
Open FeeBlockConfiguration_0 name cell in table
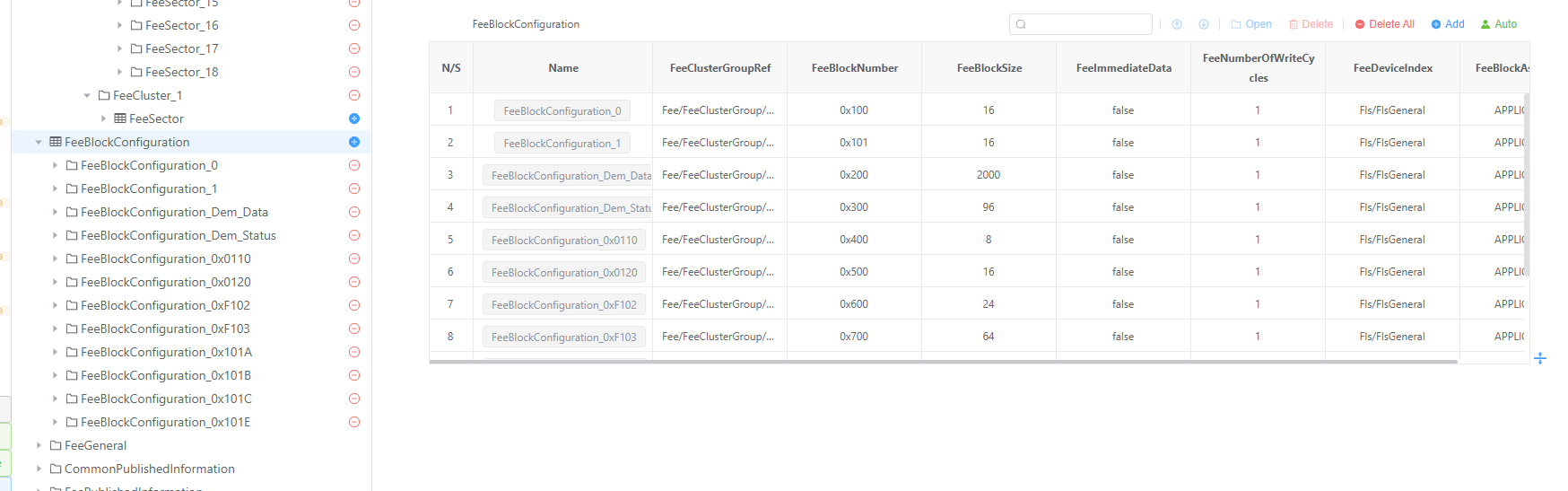click(x=562, y=110)
